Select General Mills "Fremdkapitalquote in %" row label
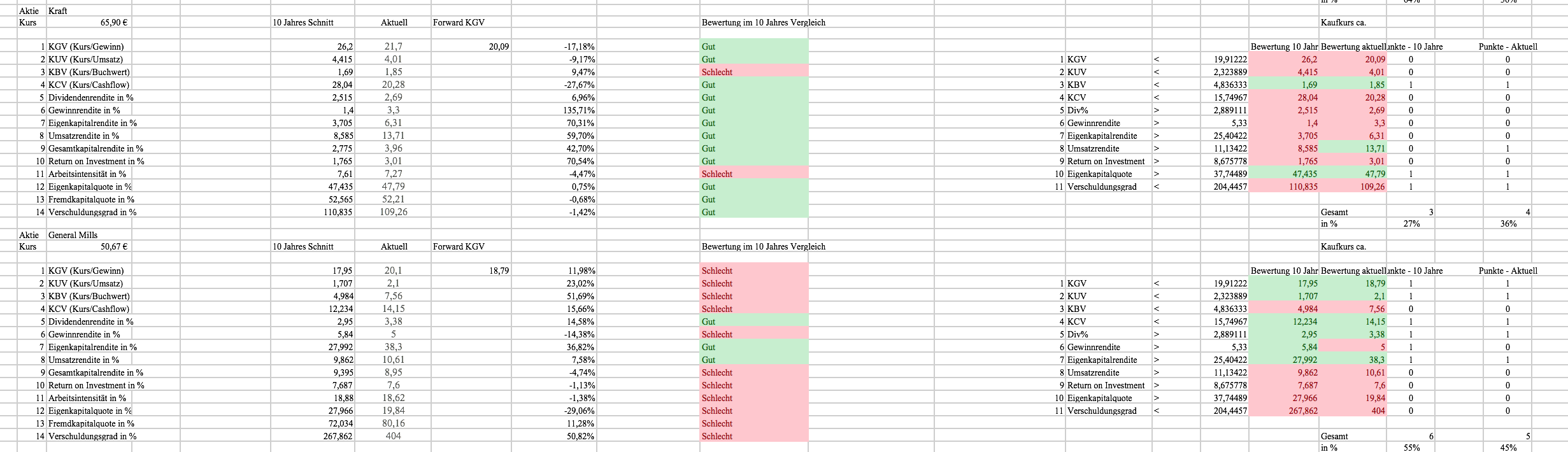Viewport: 1568px width, 452px height. (91, 423)
